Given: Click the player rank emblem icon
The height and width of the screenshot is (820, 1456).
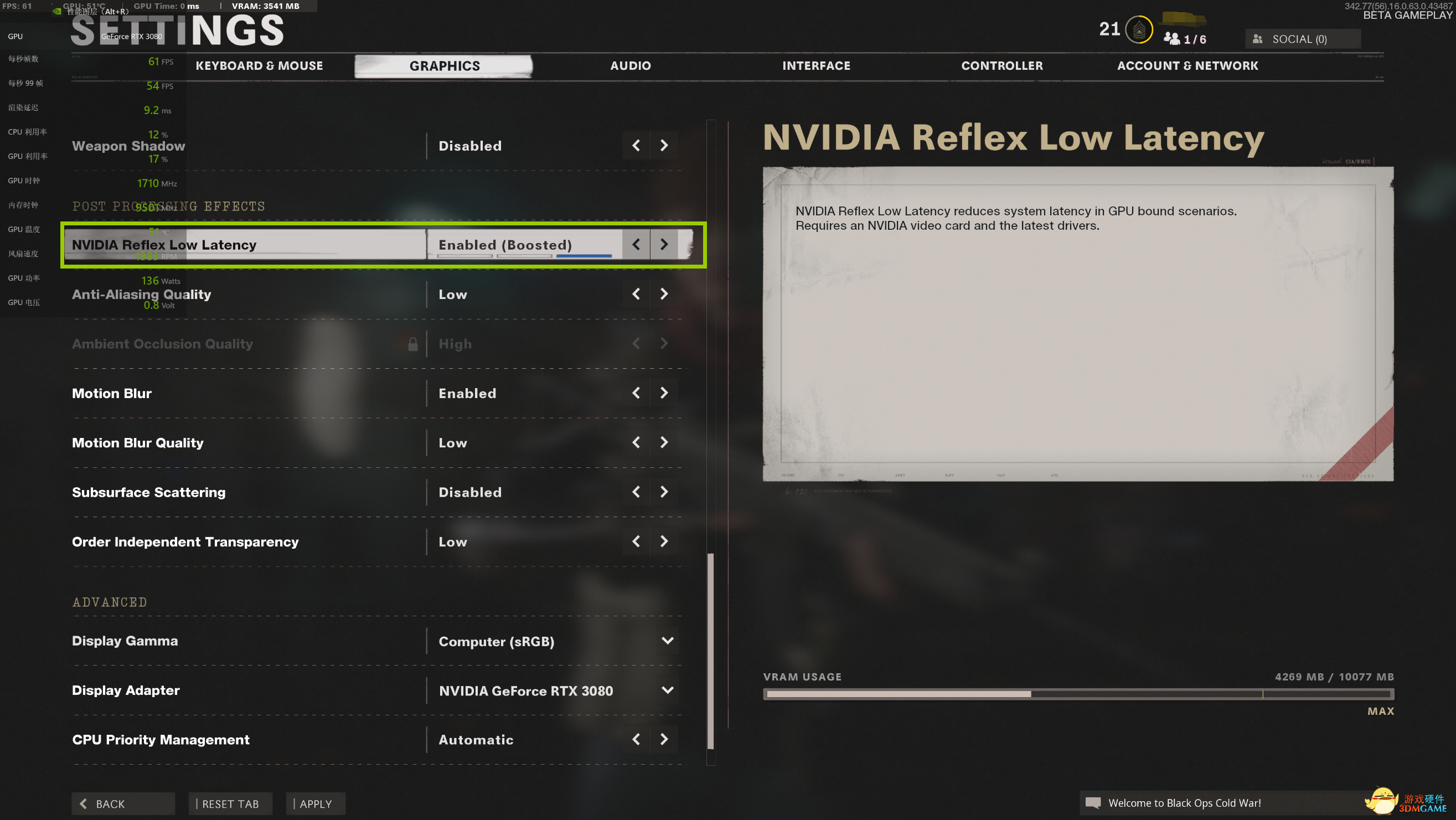Looking at the screenshot, I should pyautogui.click(x=1138, y=29).
